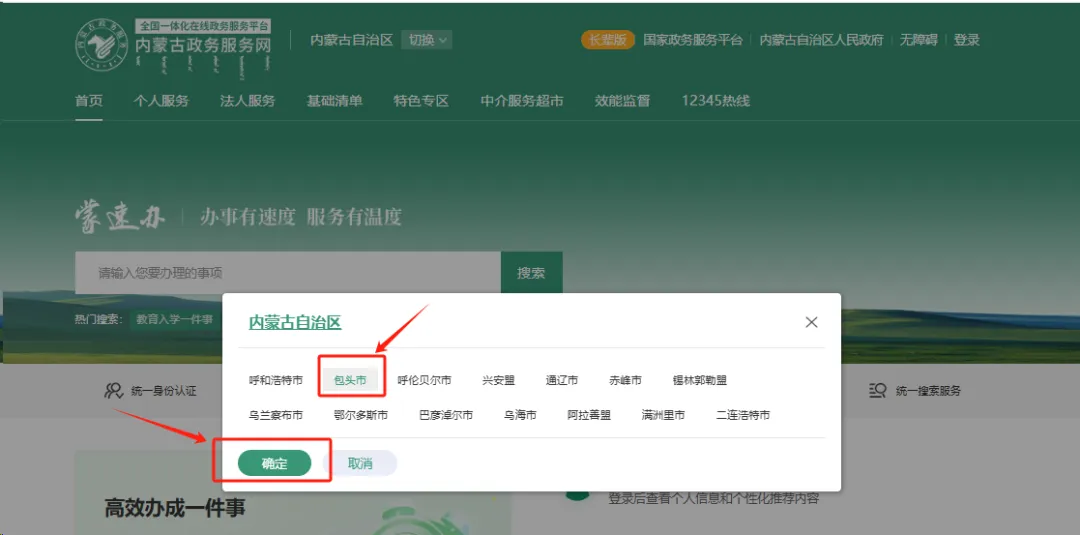Click the 统一搜索服务 icon
The width and height of the screenshot is (1080, 535).
coord(878,390)
